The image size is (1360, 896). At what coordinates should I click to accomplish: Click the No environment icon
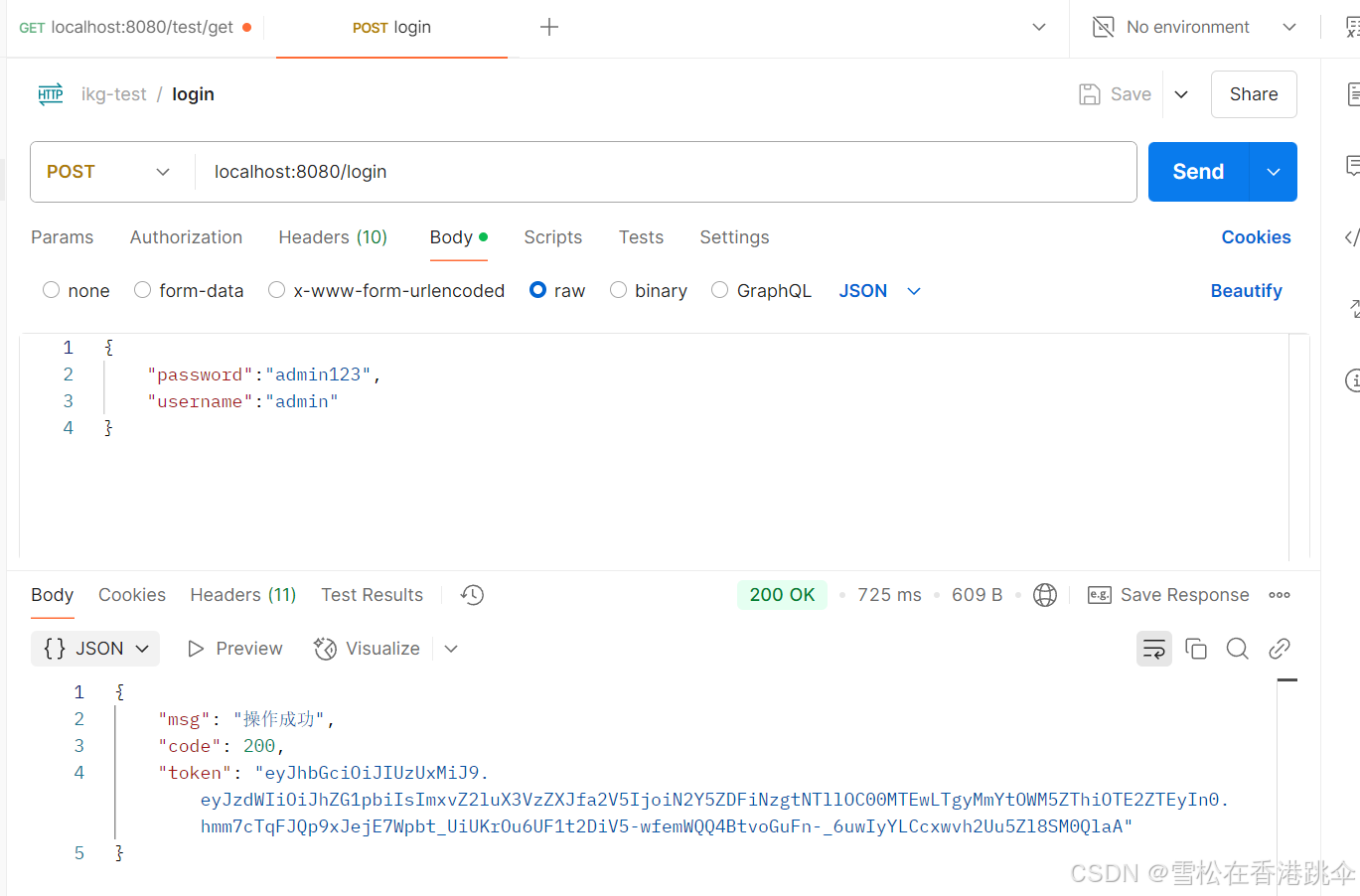point(1103,27)
